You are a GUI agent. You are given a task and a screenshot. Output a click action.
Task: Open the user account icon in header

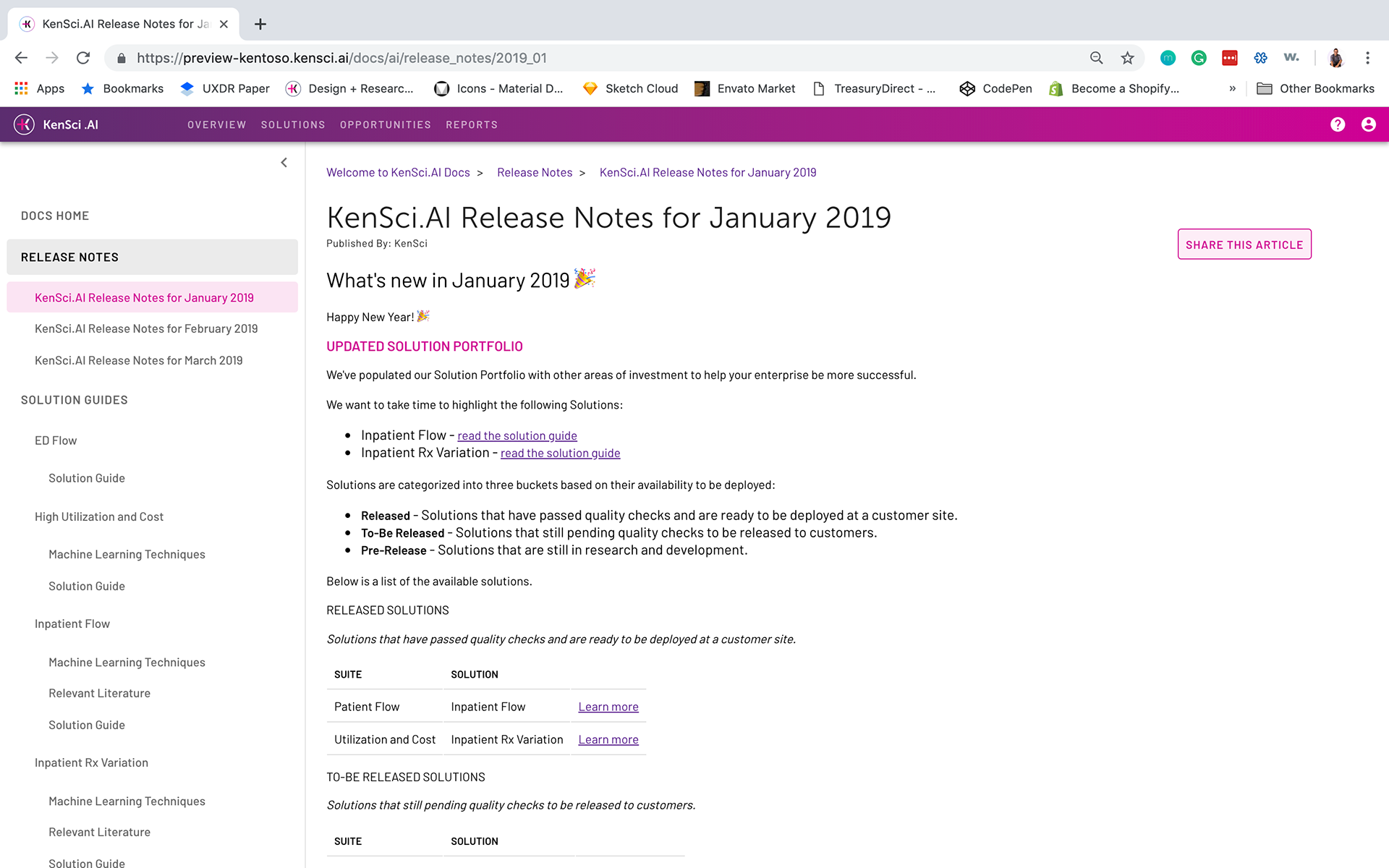click(x=1368, y=124)
